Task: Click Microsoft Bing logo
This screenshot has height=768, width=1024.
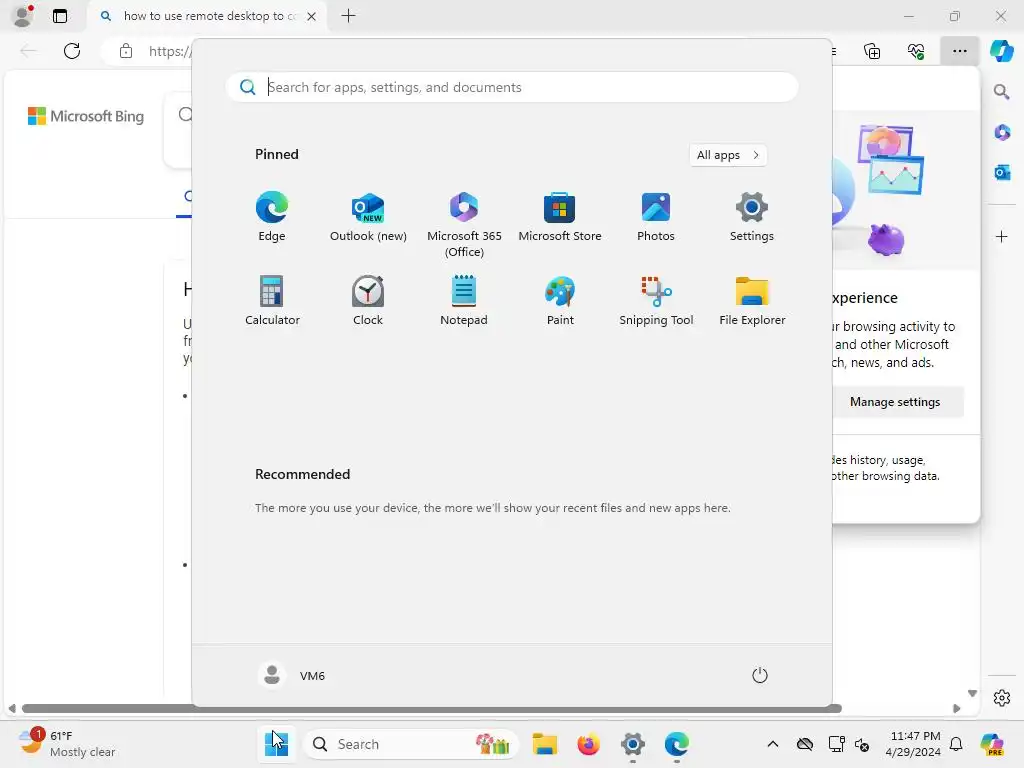Action: pos(86,116)
